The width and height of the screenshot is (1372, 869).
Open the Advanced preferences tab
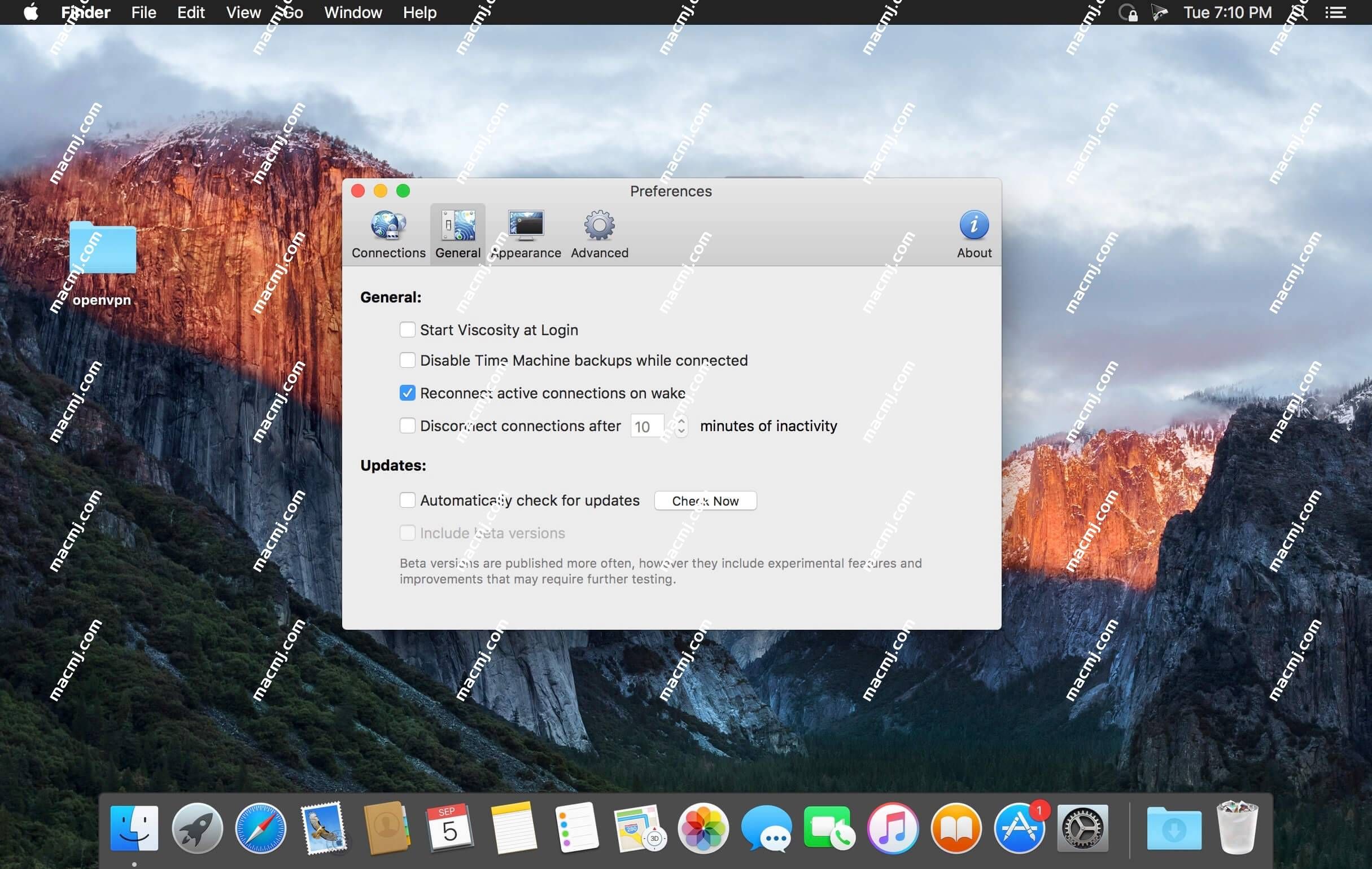(x=599, y=230)
